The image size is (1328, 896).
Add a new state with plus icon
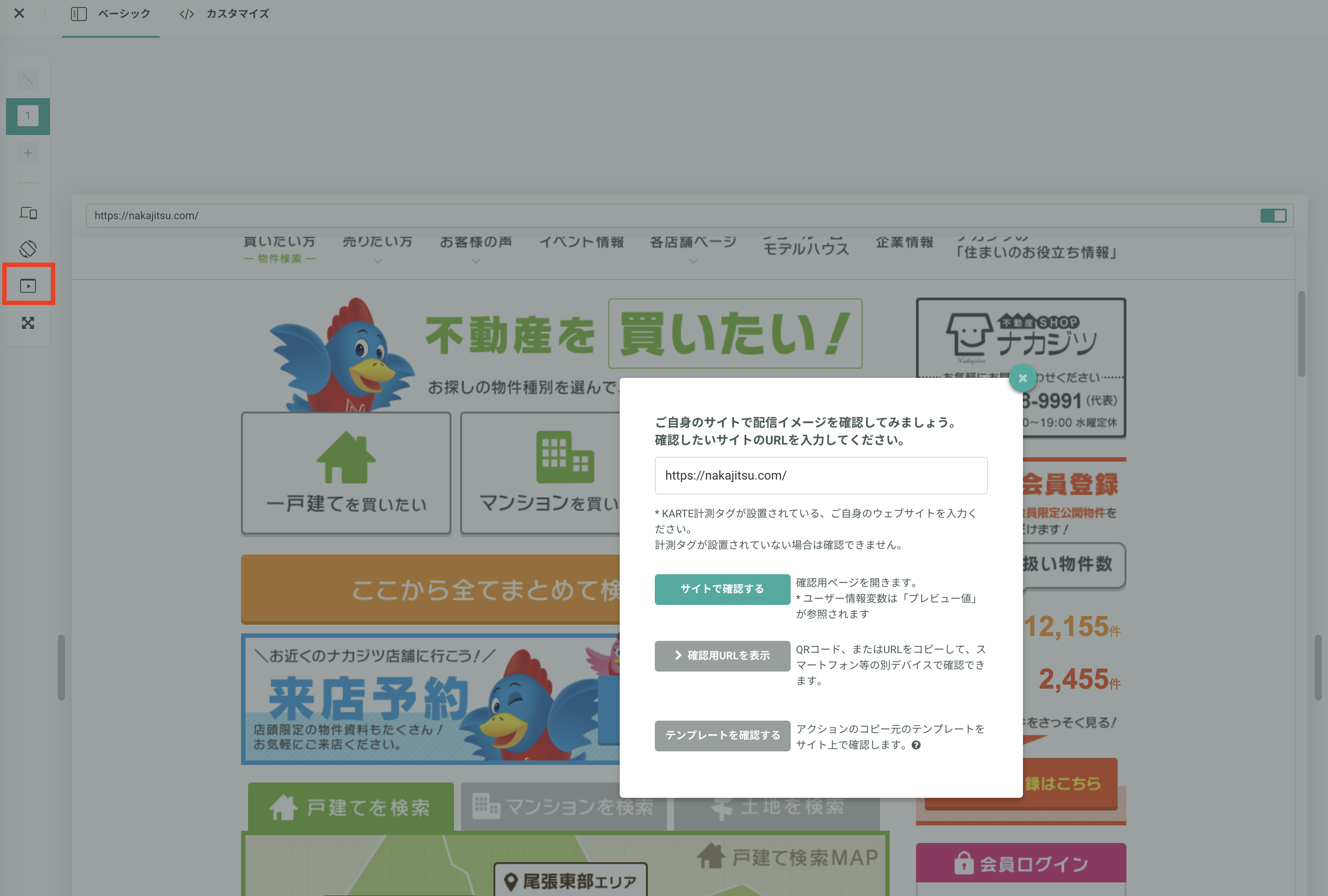click(x=28, y=153)
